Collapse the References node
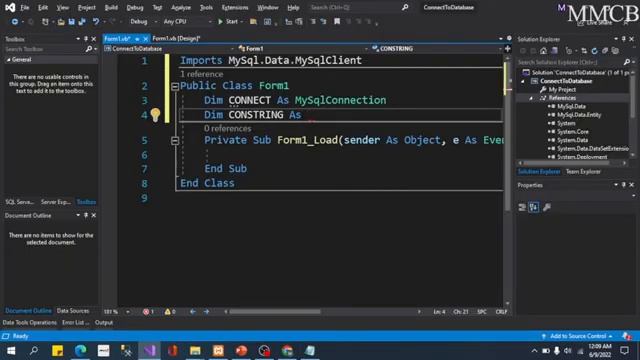 point(531,98)
